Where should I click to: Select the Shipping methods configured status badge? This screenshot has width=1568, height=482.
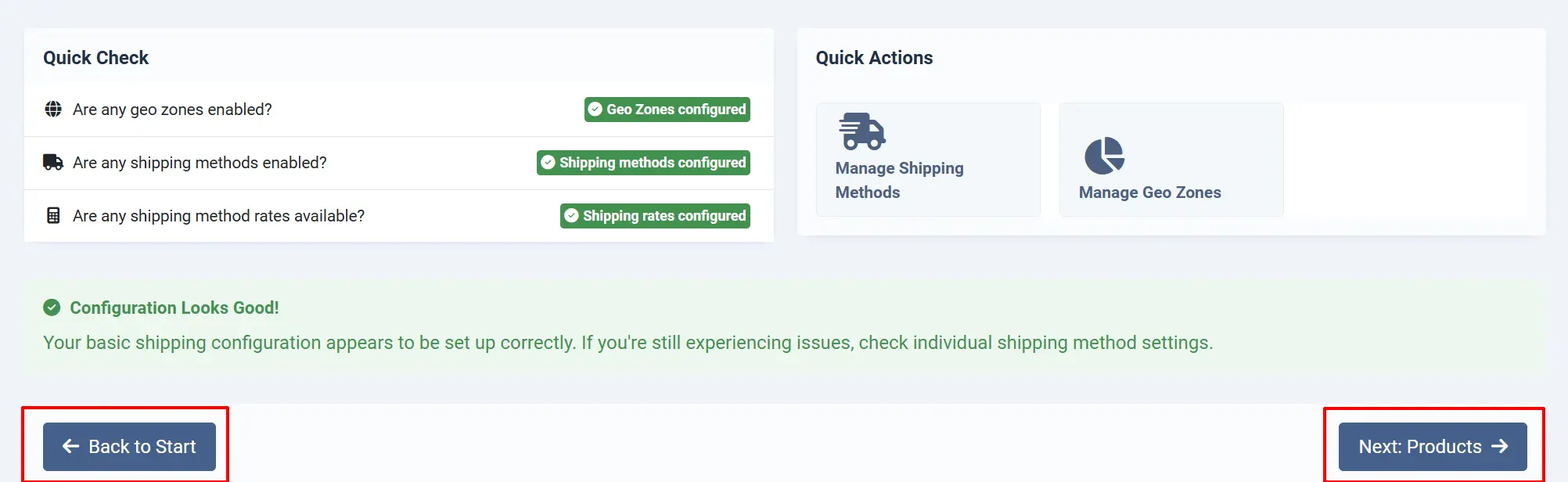pos(643,163)
